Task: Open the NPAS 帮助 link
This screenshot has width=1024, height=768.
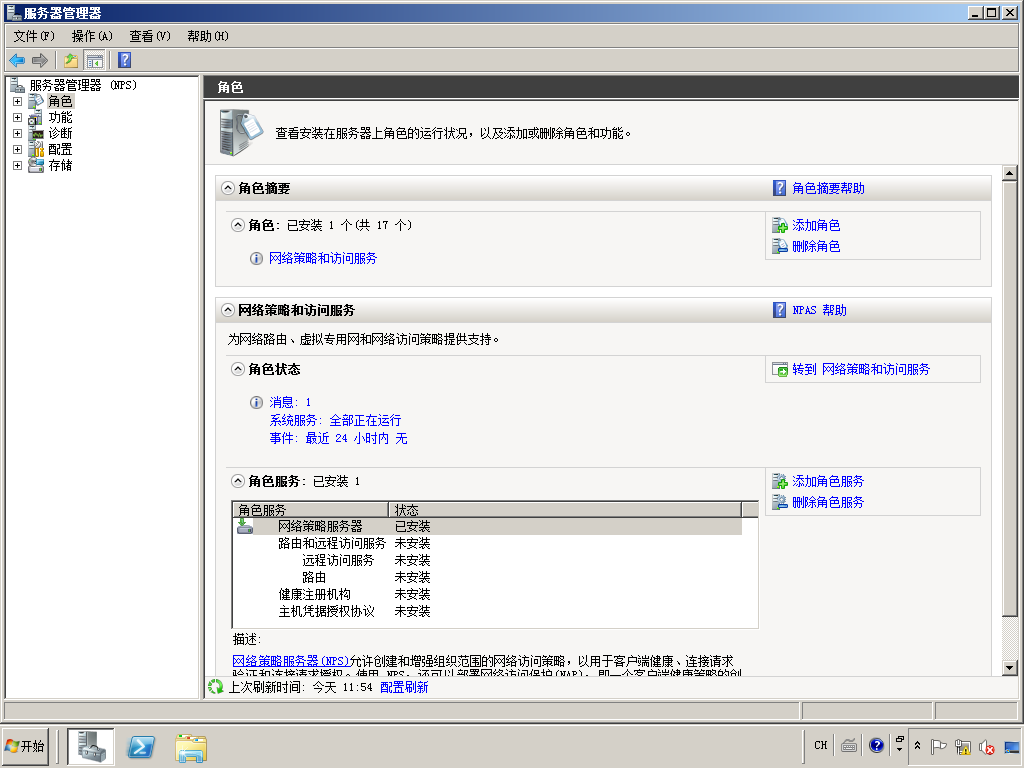Action: click(820, 310)
